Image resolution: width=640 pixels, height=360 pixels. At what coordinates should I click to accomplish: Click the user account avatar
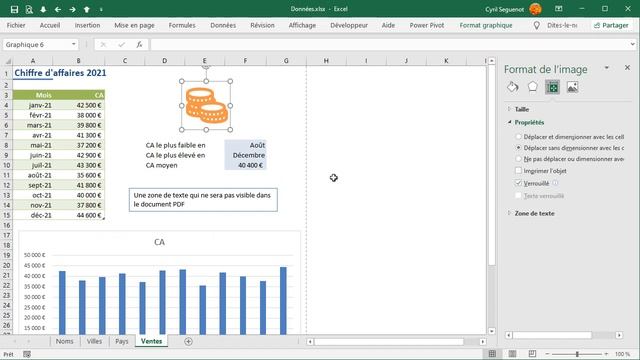coord(535,9)
